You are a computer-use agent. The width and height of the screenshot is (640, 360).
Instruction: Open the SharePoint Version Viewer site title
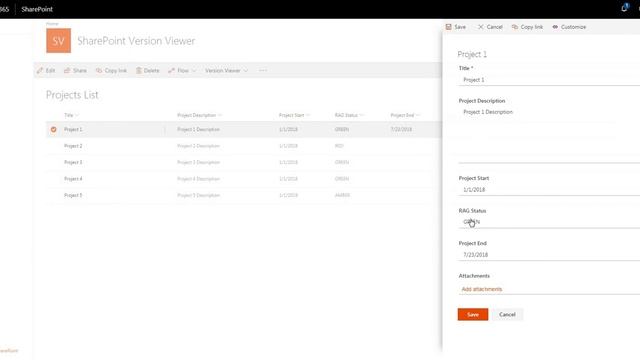click(x=136, y=41)
